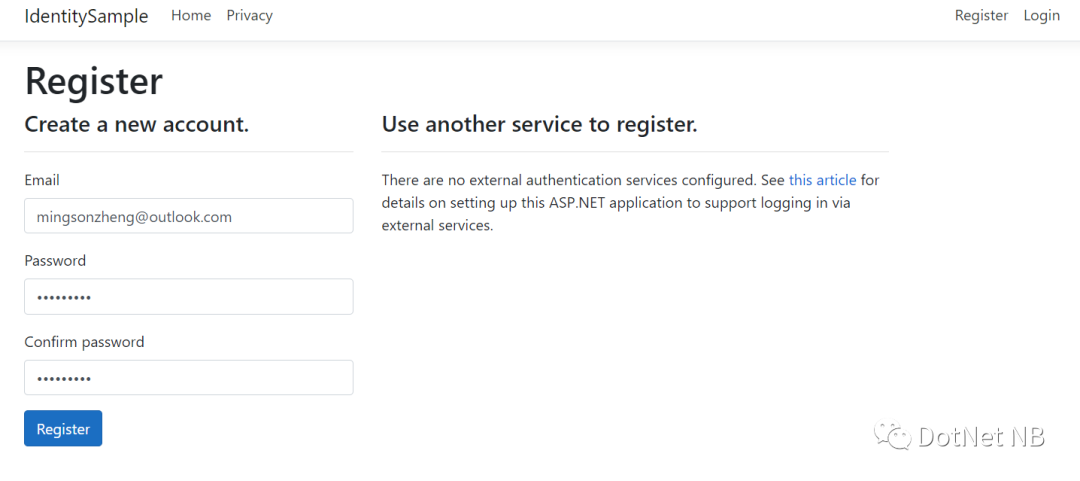Open the IdentitySample brand link
The image size is (1080, 481).
pos(86,16)
